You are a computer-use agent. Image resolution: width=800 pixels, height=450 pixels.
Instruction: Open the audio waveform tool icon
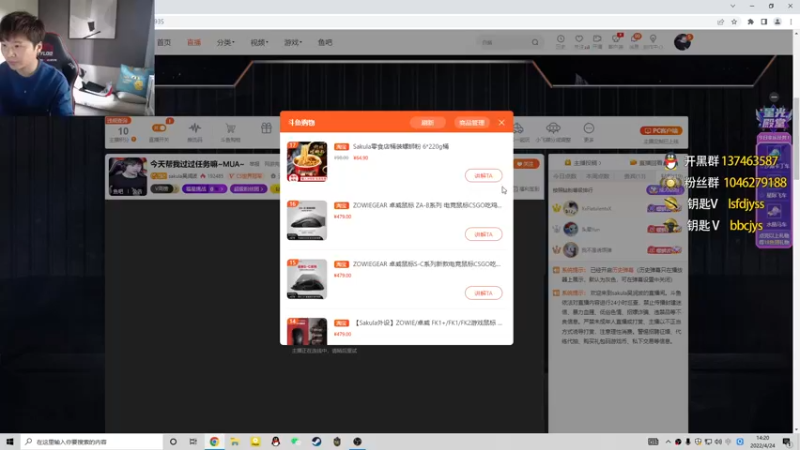194,128
